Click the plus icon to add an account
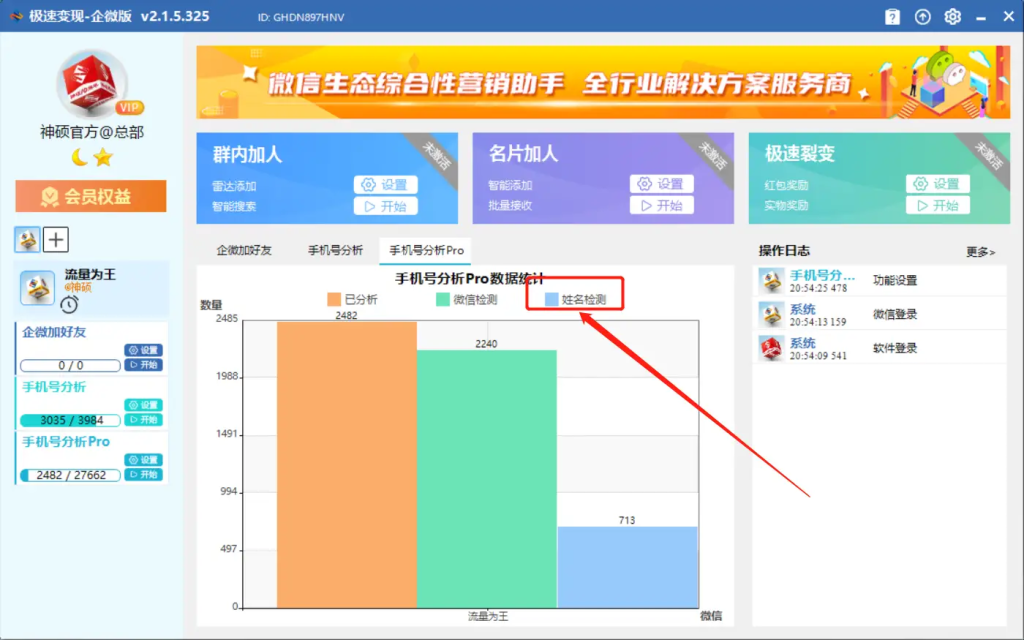Screen dimensions: 1024x640 (56, 239)
